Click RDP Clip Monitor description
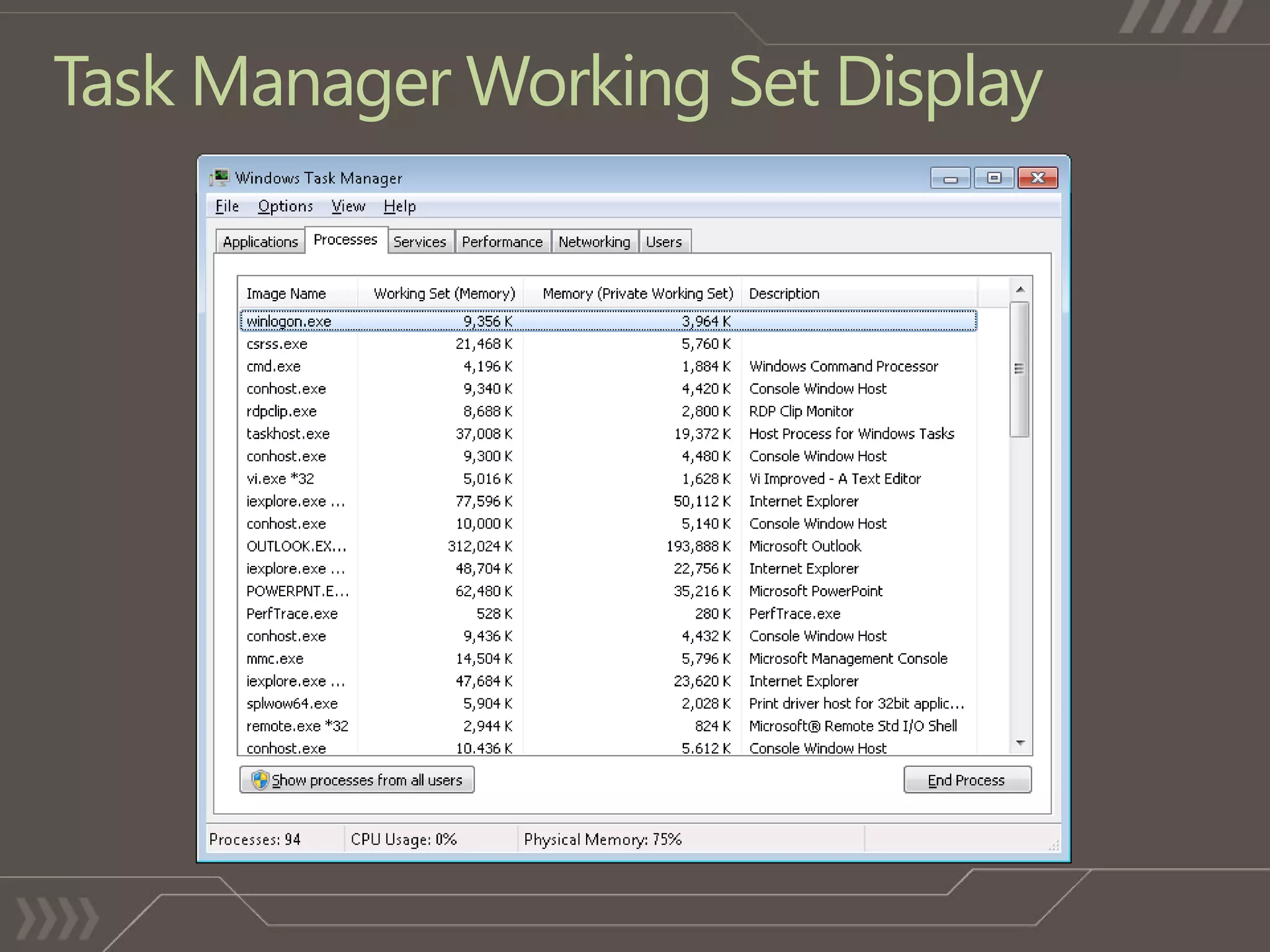This screenshot has width=1270, height=952. [x=801, y=412]
